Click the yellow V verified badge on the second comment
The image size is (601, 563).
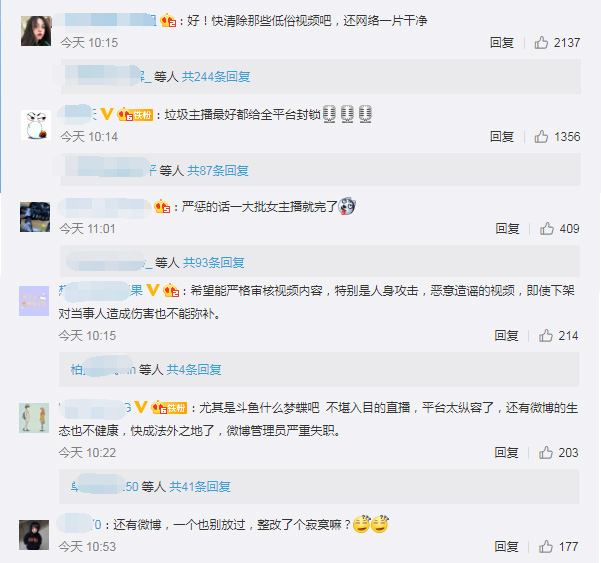(107, 114)
